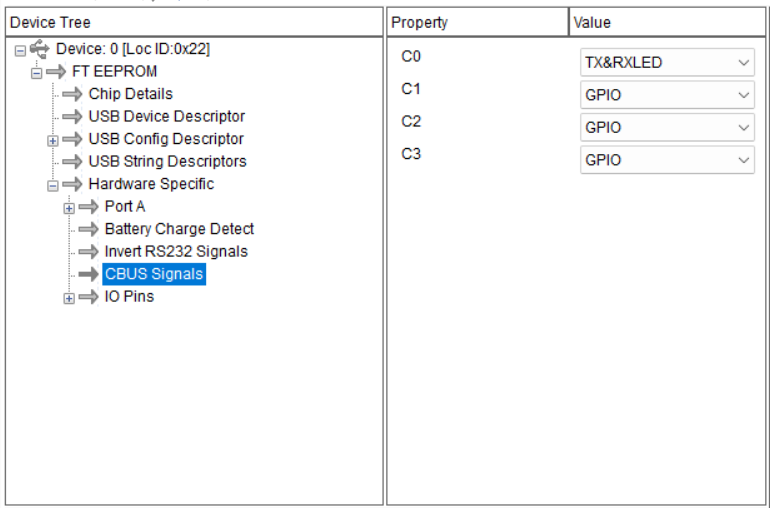Screen dimensions: 770x508
Task: Collapse the FT EEPROM node
Action: tap(36, 72)
